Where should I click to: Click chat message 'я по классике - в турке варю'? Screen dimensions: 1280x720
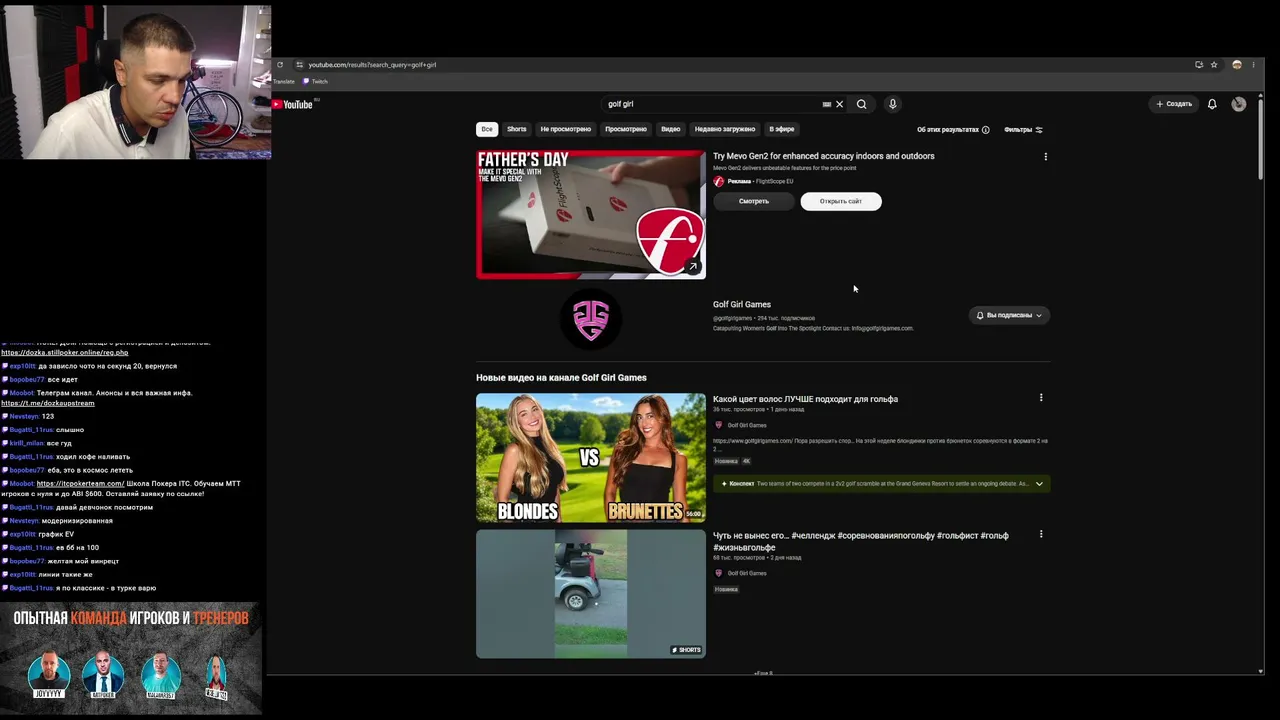[106, 588]
